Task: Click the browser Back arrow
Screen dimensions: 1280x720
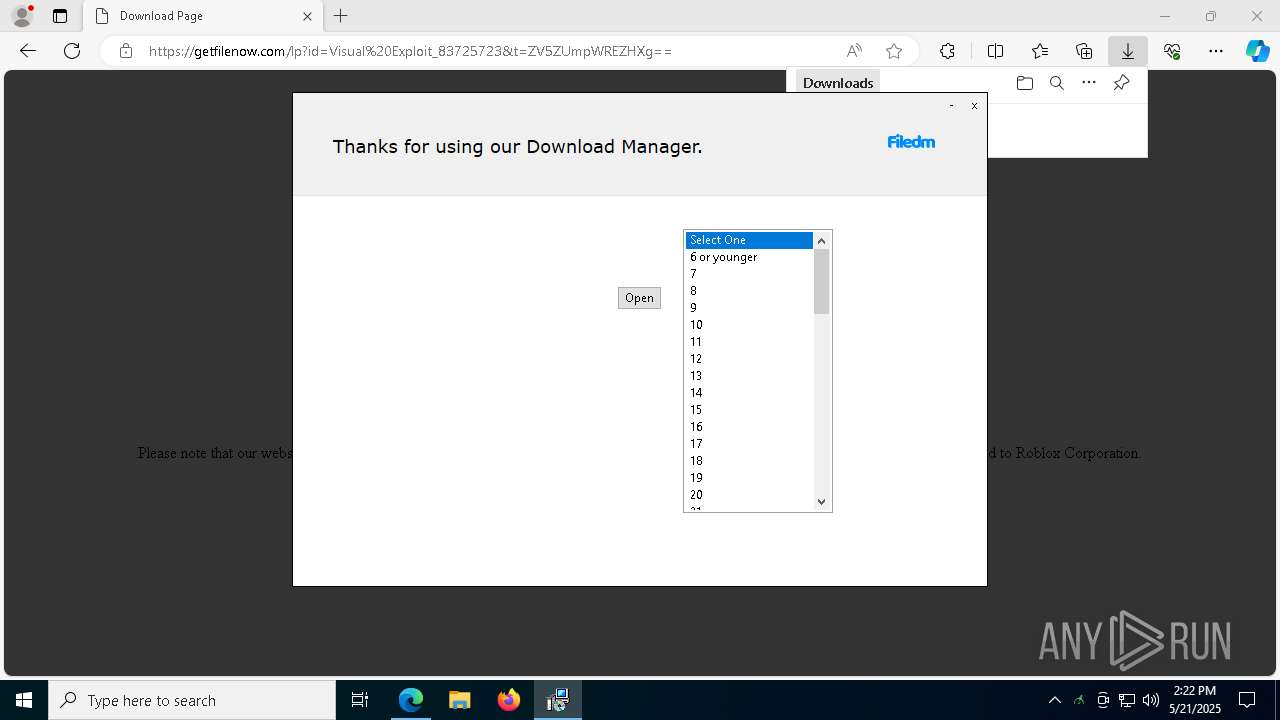Action: [x=28, y=51]
